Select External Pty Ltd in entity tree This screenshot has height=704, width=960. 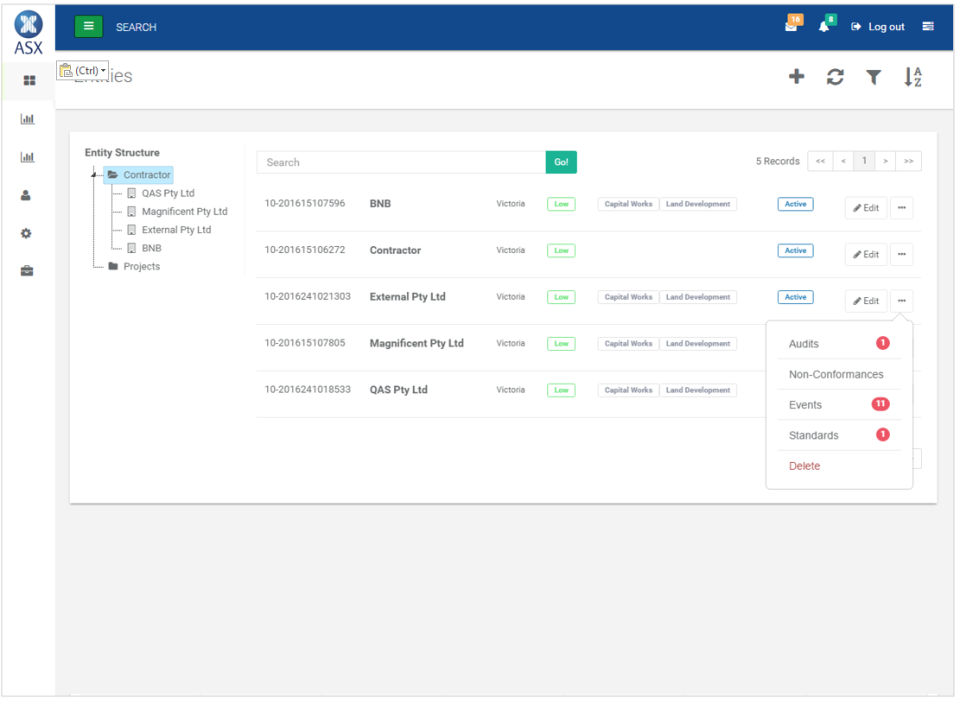tap(176, 230)
